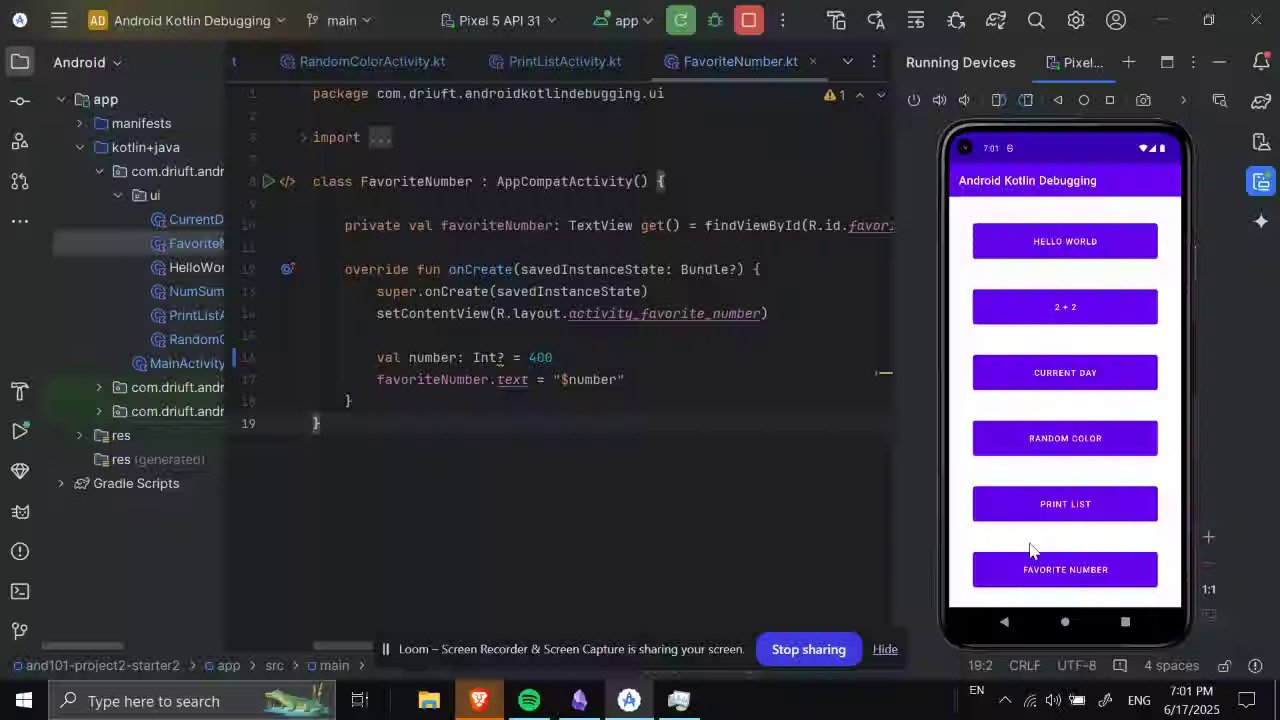Take emulator screenshot camera icon
The height and width of the screenshot is (720, 1280).
click(x=1143, y=100)
